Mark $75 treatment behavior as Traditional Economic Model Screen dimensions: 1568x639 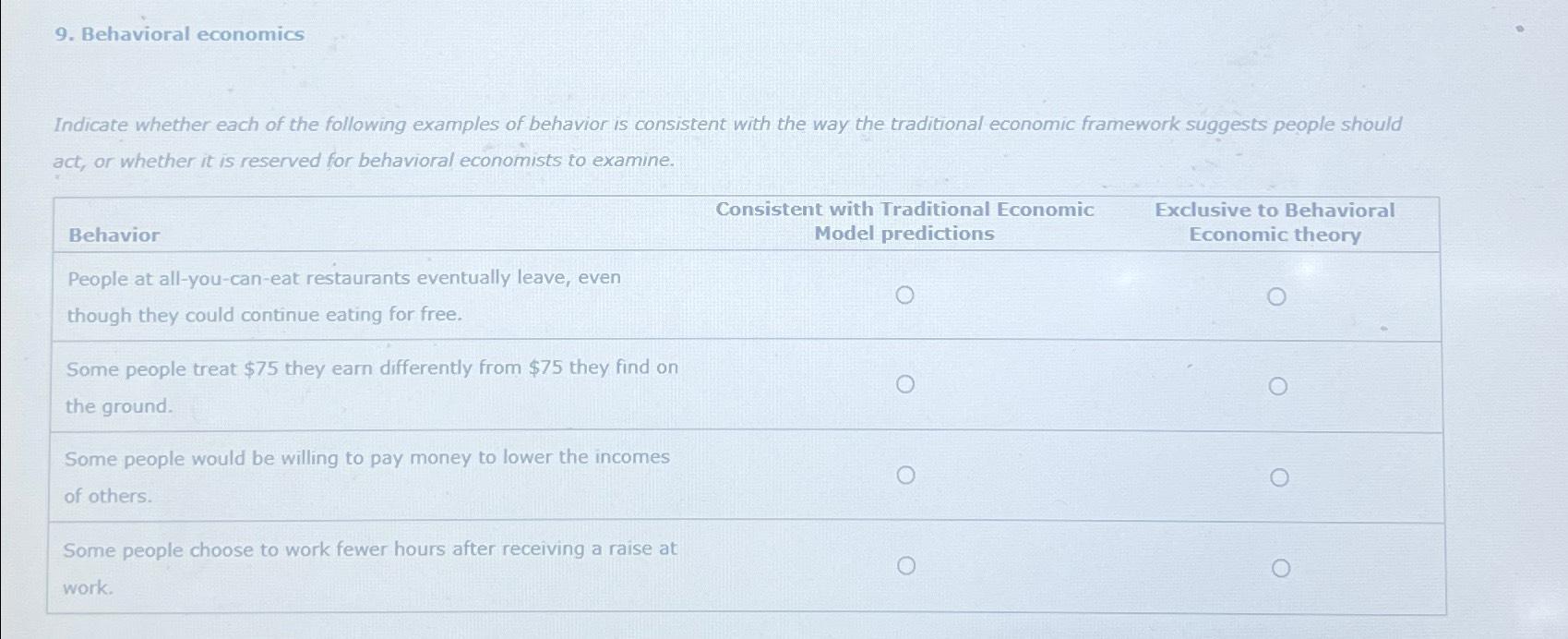[906, 385]
